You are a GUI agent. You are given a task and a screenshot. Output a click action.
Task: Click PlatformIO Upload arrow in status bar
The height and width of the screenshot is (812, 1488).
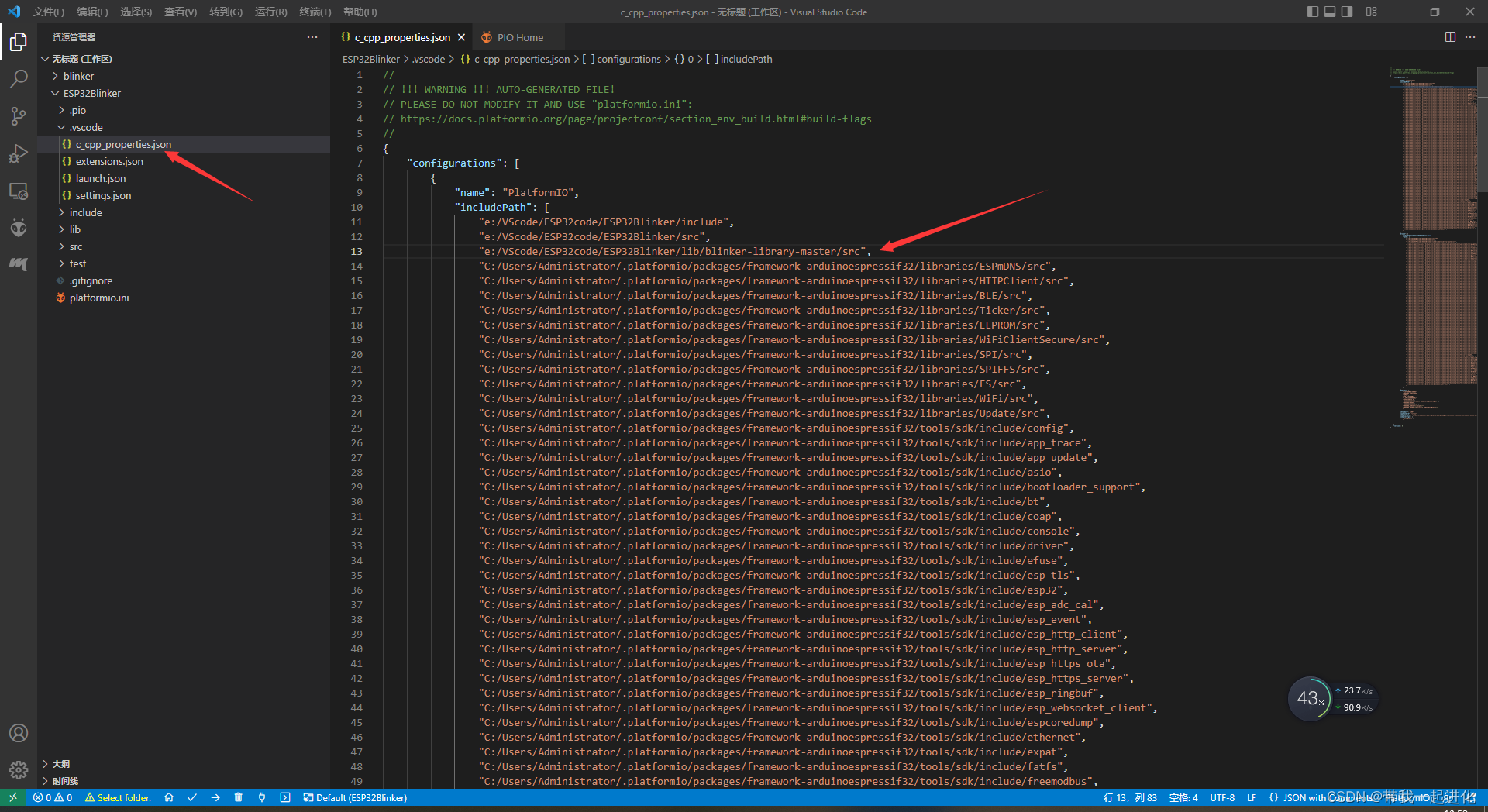(215, 797)
